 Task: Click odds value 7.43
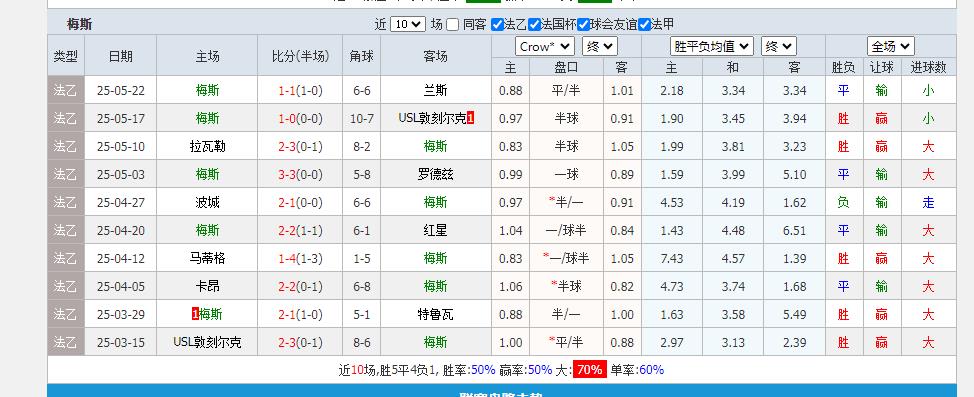[x=672, y=258]
